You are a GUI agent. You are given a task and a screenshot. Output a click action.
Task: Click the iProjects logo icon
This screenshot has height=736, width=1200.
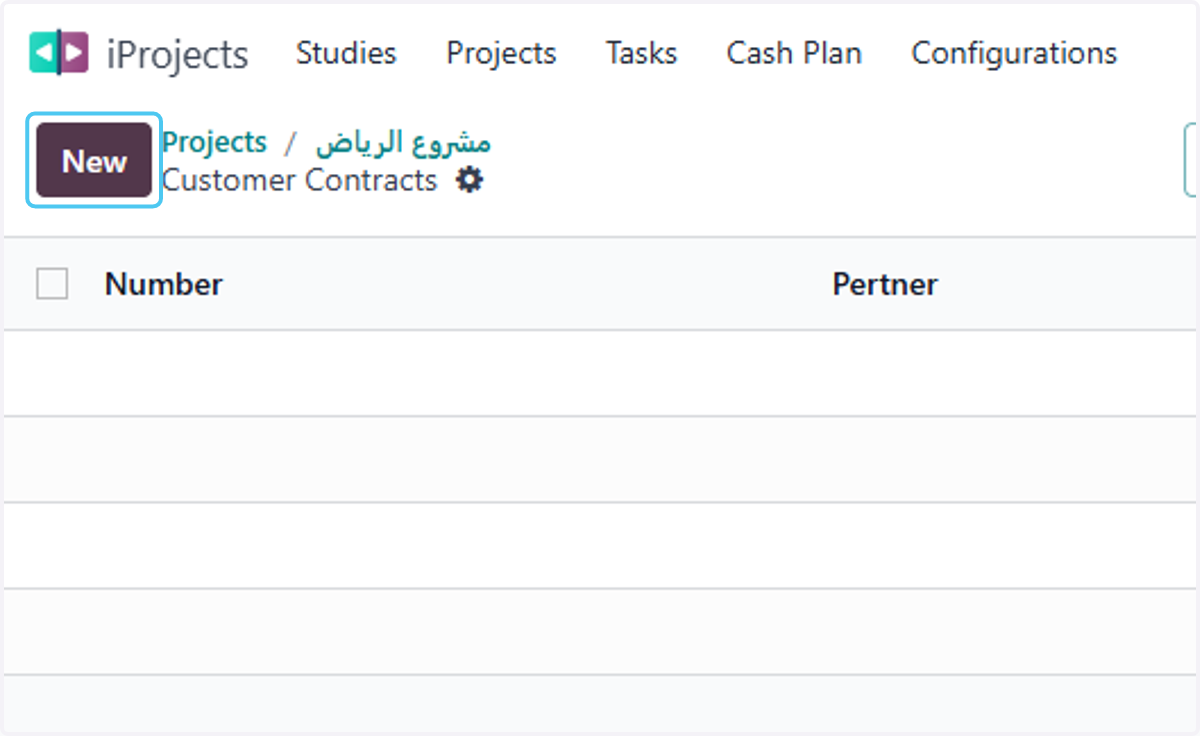tap(59, 53)
